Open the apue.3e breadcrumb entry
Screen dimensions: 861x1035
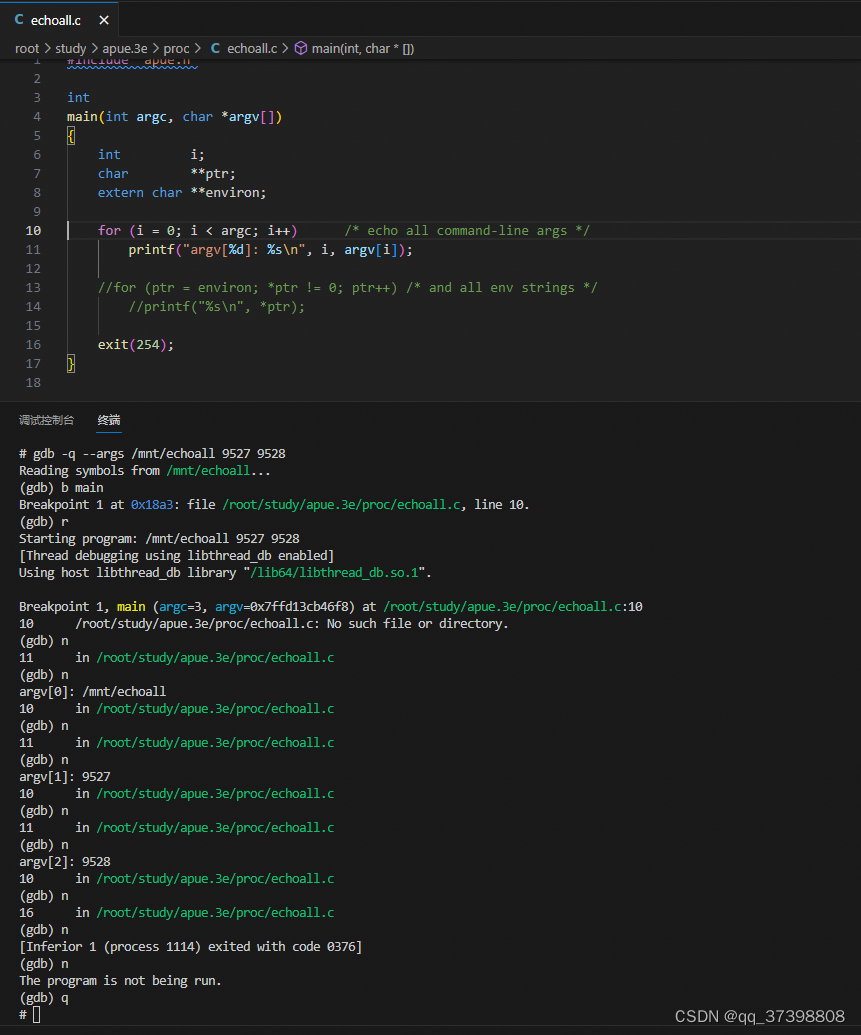124,48
